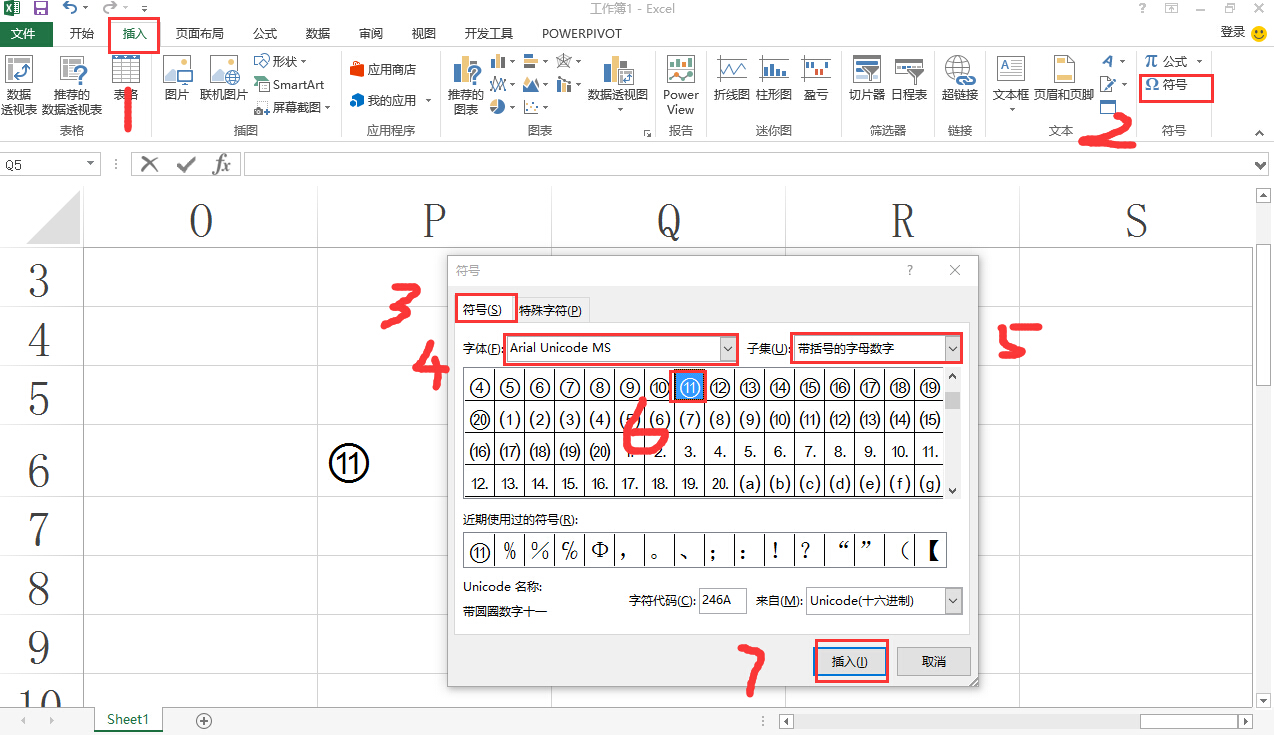The image size is (1274, 735).
Task: Open the Subset (子集) dropdown
Action: (953, 348)
